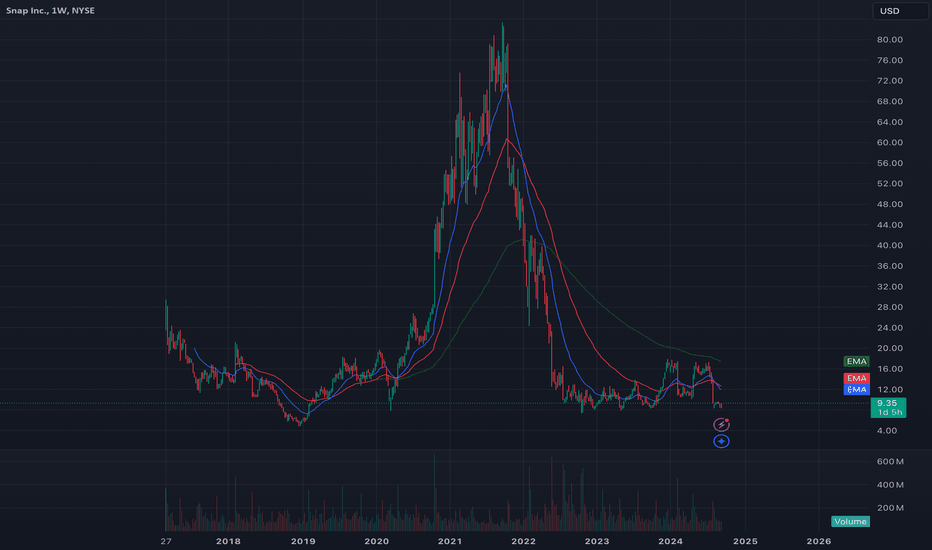Click the teal Volume indicator label
Image resolution: width=932 pixels, height=550 pixels.
[x=850, y=521]
